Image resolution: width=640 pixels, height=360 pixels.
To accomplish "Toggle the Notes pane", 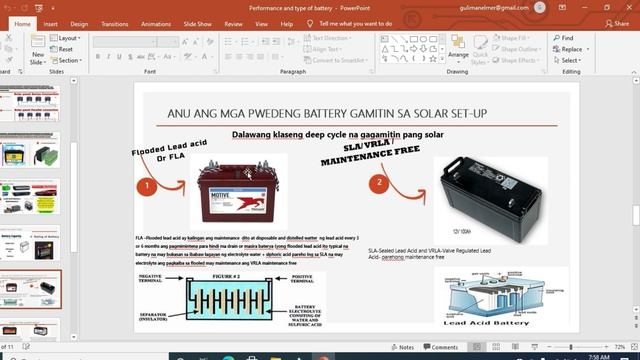I will point(402,347).
